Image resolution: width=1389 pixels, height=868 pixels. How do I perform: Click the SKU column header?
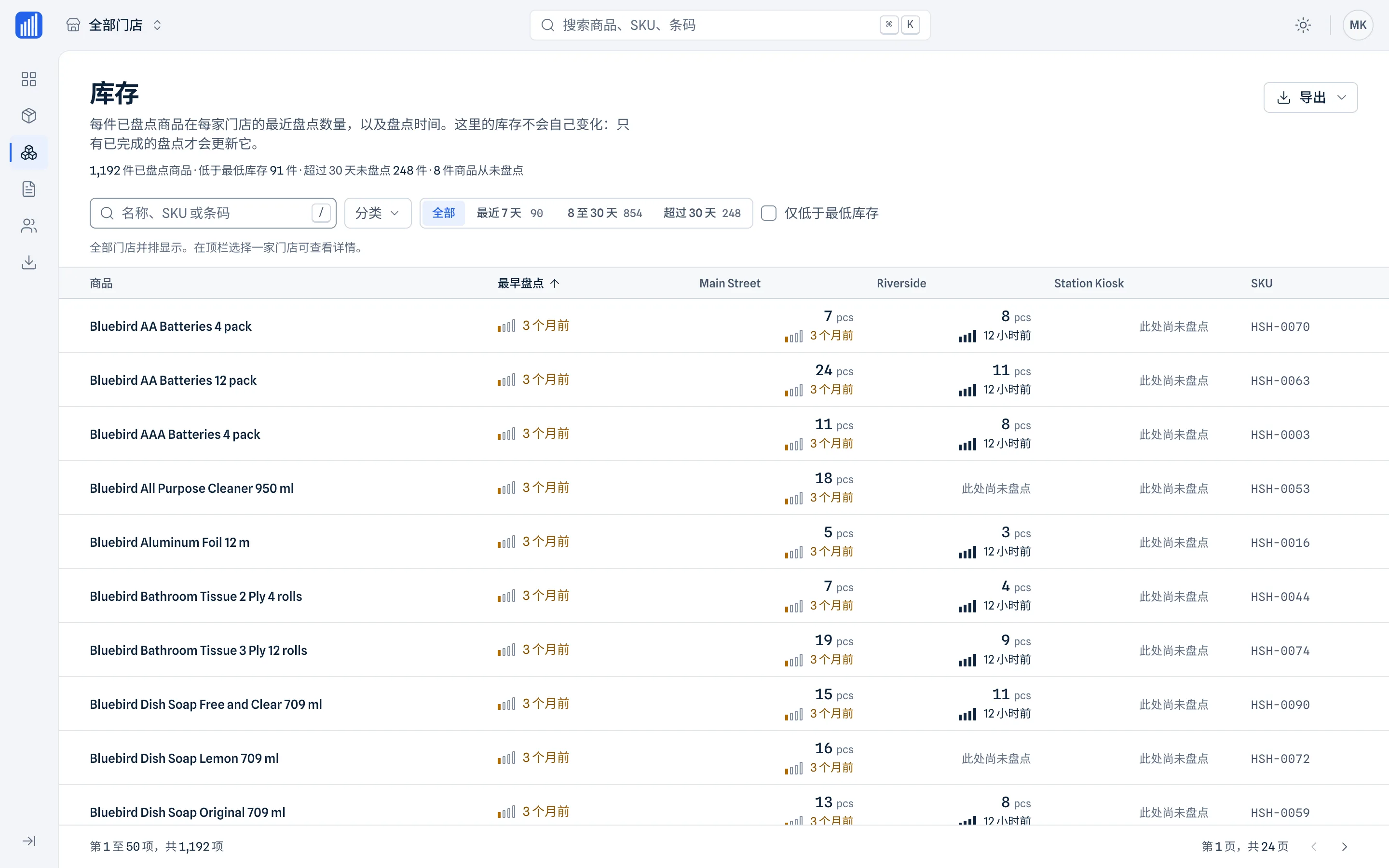coord(1262,283)
